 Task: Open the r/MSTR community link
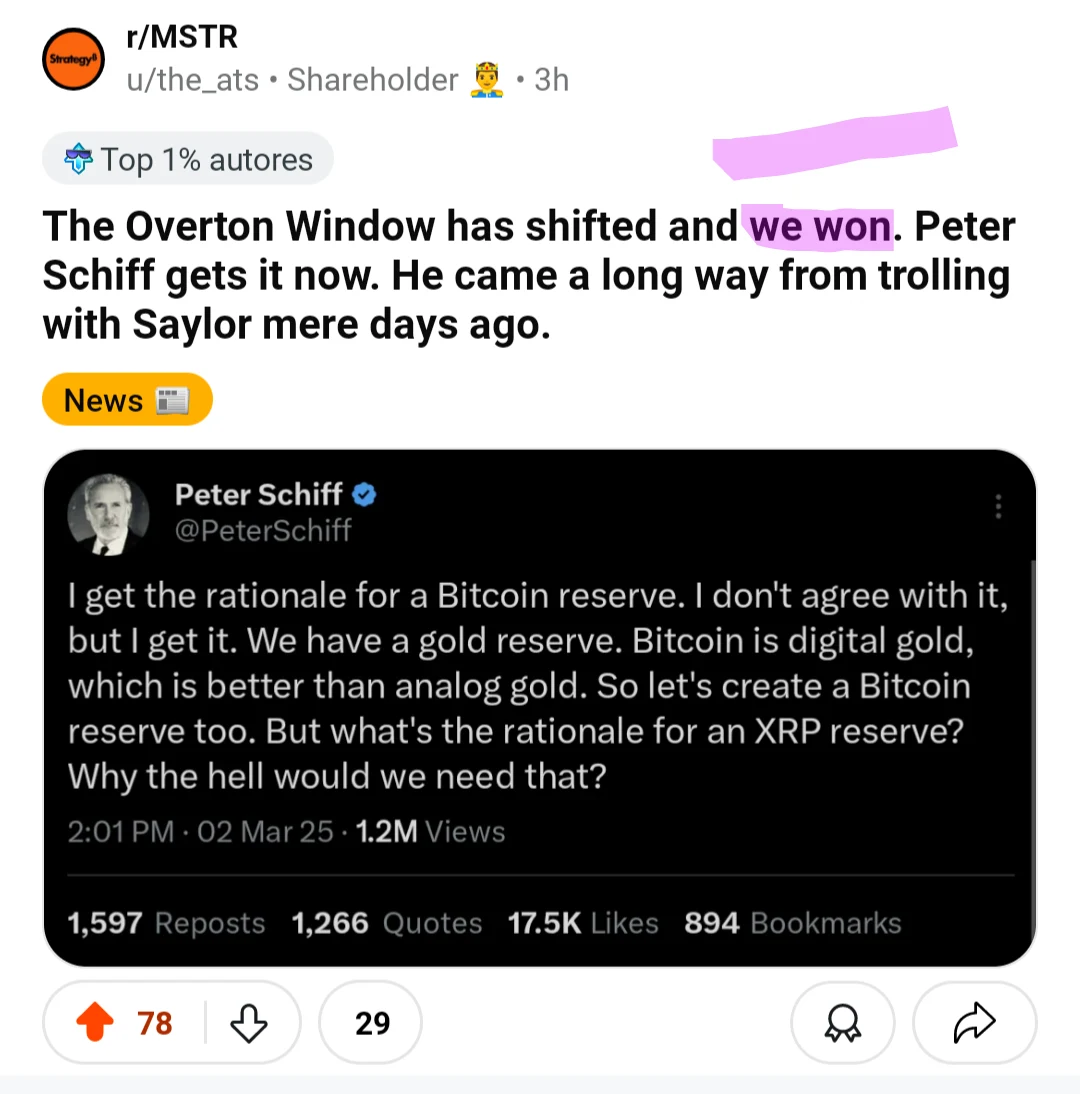182,37
